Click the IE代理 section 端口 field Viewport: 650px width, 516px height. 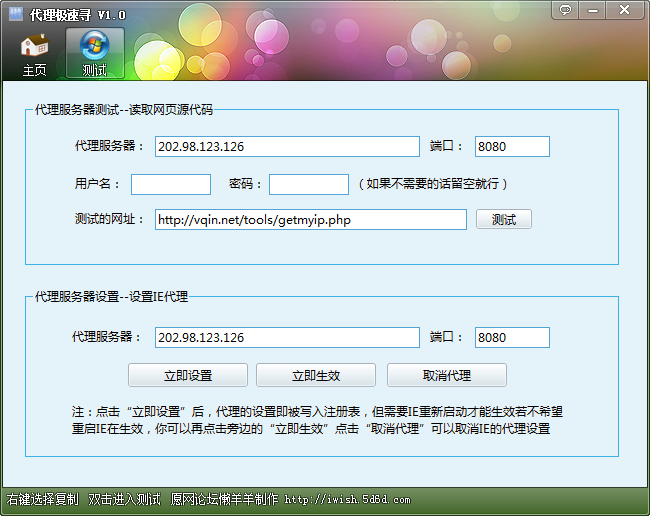click(512, 338)
